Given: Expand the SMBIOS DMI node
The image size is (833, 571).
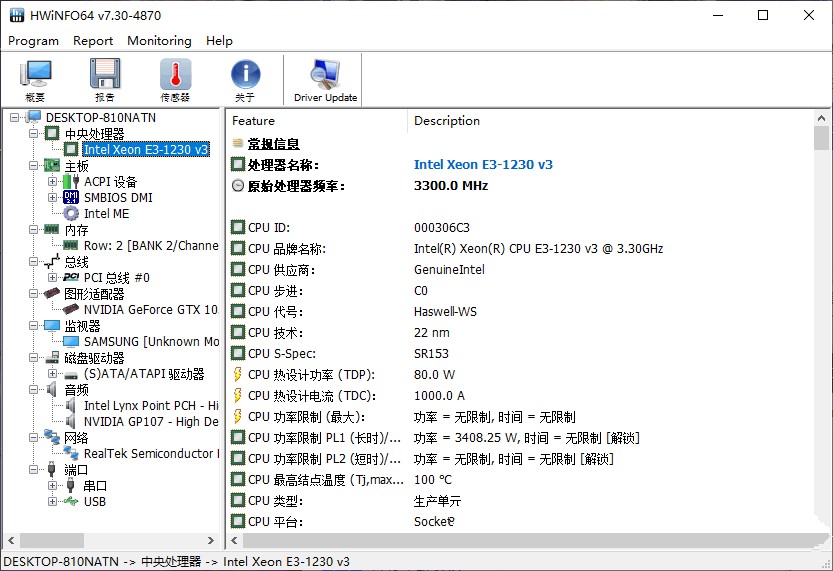Looking at the screenshot, I should [x=52, y=198].
